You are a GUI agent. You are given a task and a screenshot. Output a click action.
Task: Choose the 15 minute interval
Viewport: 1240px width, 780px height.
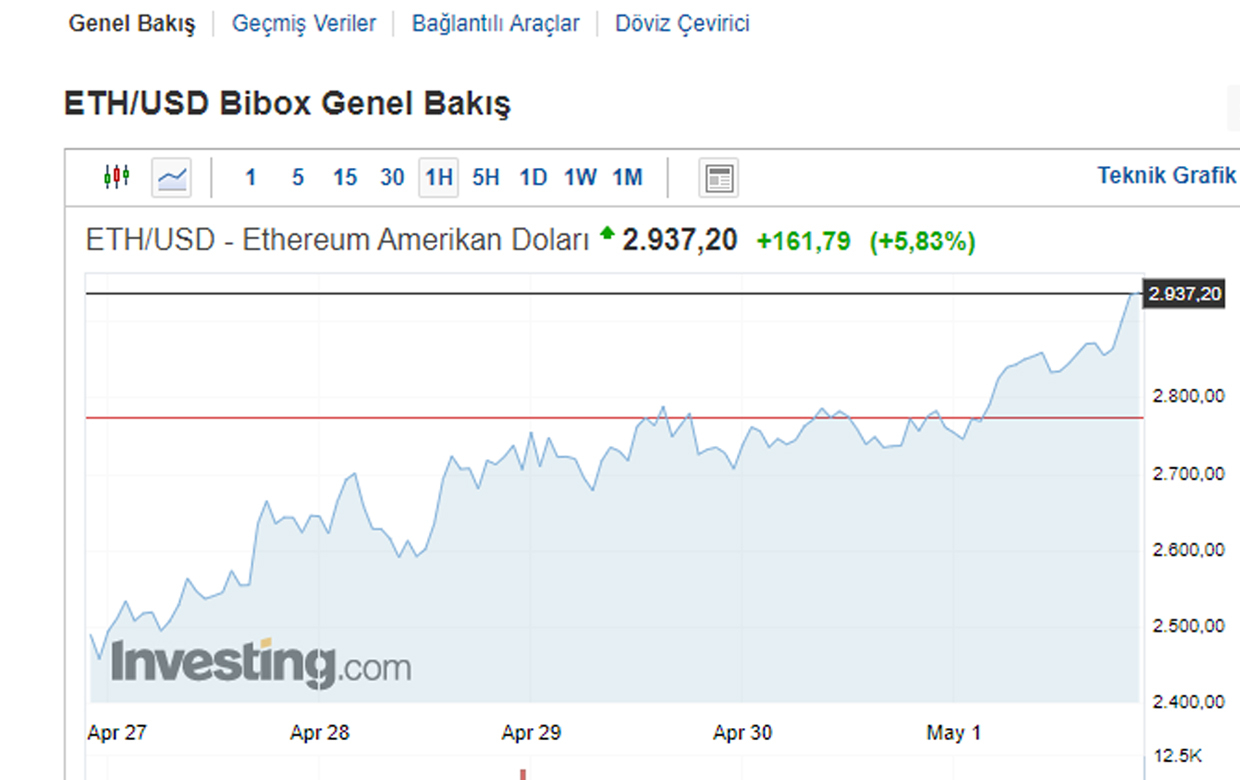(345, 178)
